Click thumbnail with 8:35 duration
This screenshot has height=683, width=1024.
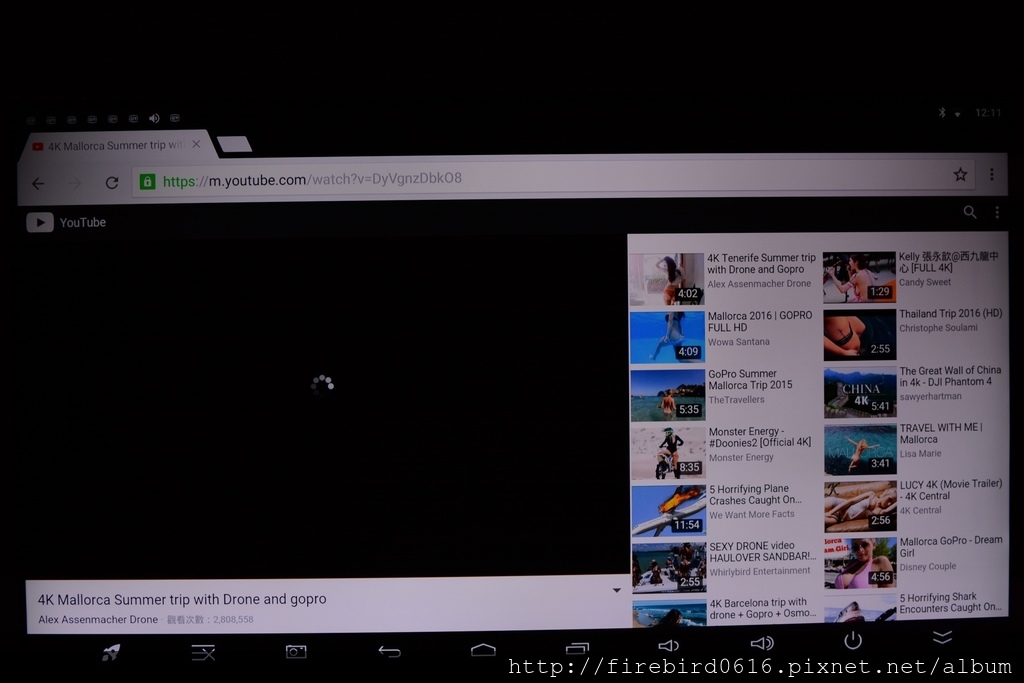point(668,453)
